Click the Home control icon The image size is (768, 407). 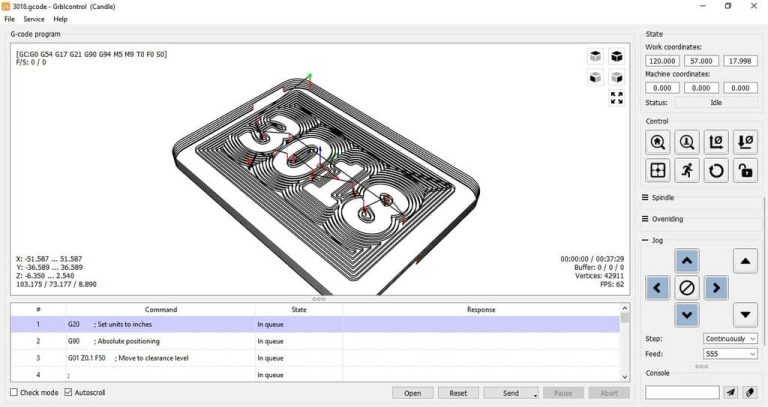pos(657,143)
